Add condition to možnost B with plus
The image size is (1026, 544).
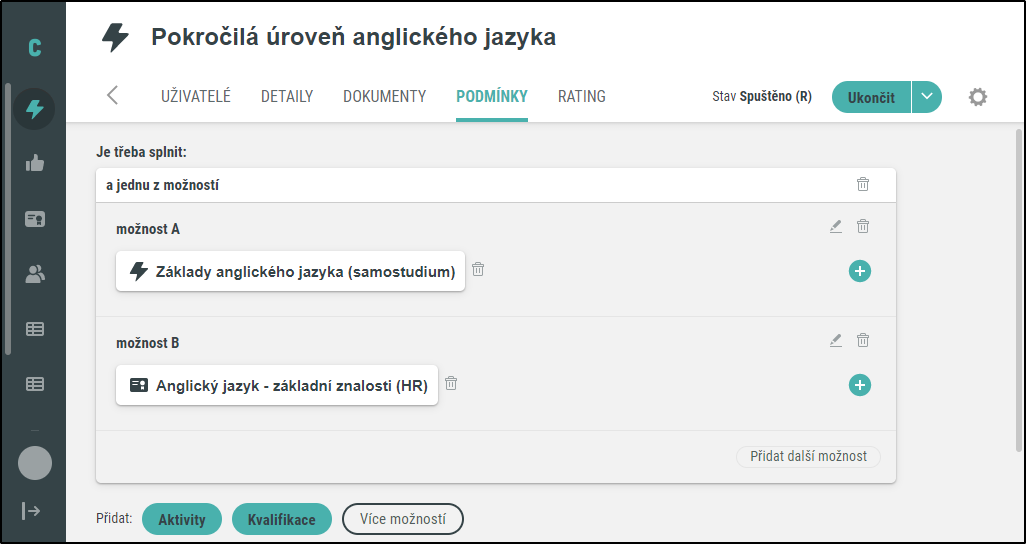point(860,385)
